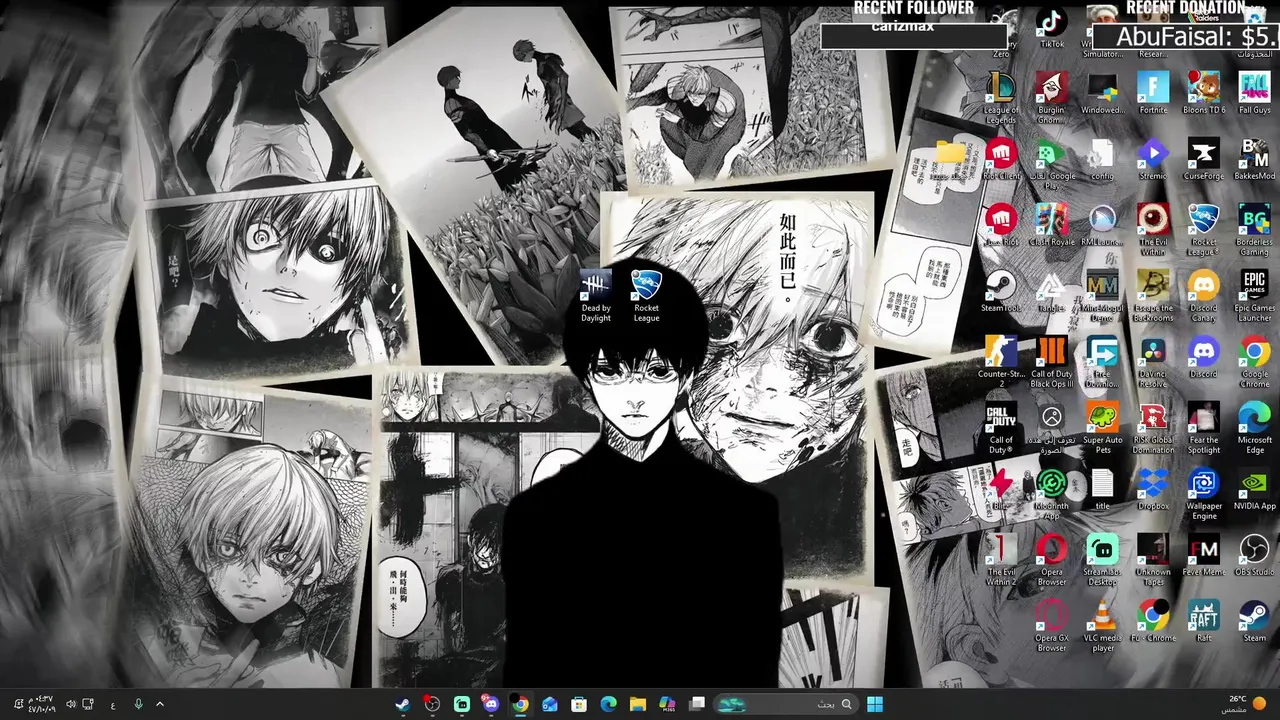Open the 'config' file on the desktop

[1102, 159]
